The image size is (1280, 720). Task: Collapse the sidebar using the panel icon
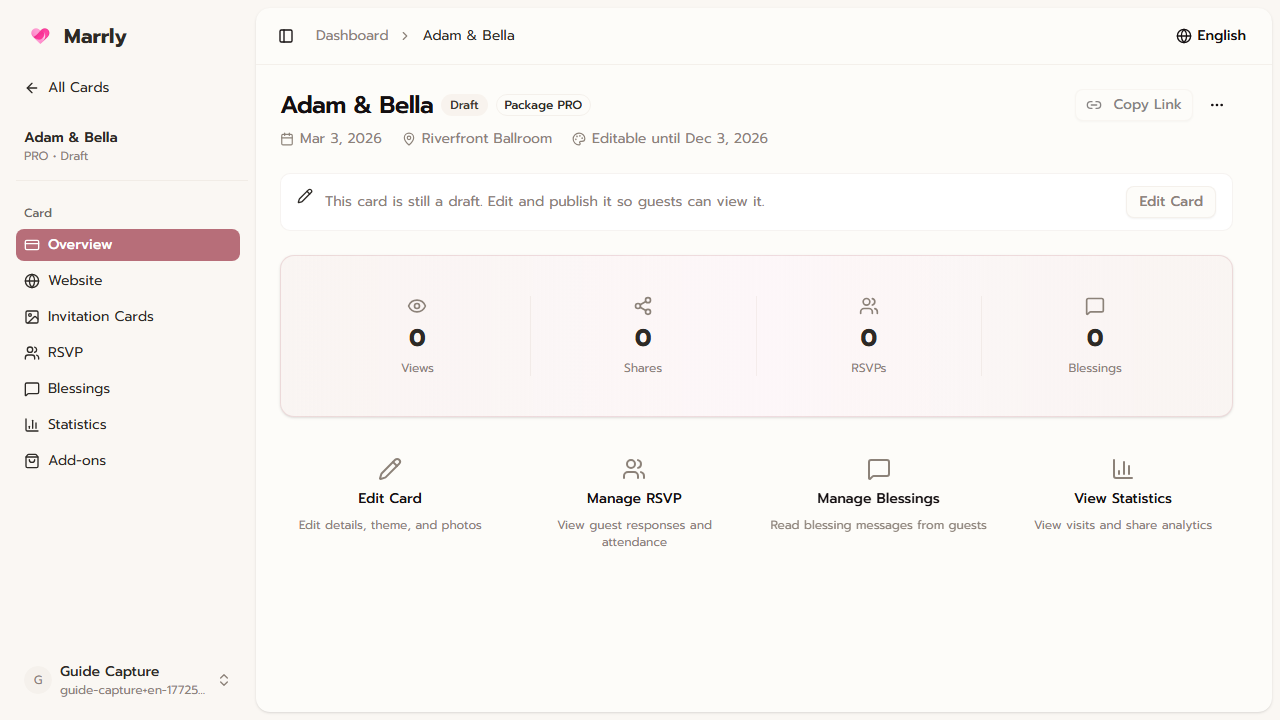pyautogui.click(x=286, y=35)
